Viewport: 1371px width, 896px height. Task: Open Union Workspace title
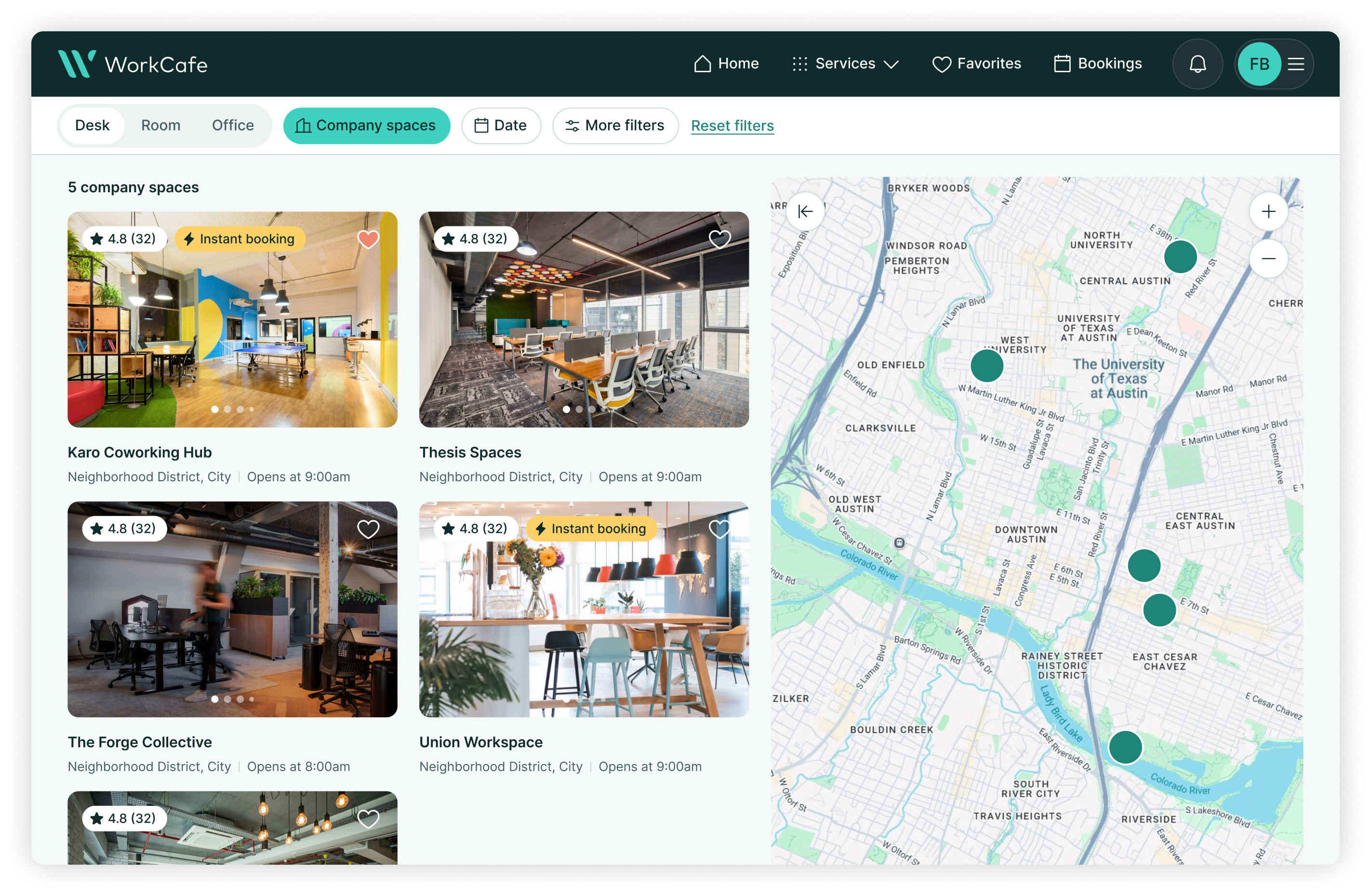click(x=480, y=742)
